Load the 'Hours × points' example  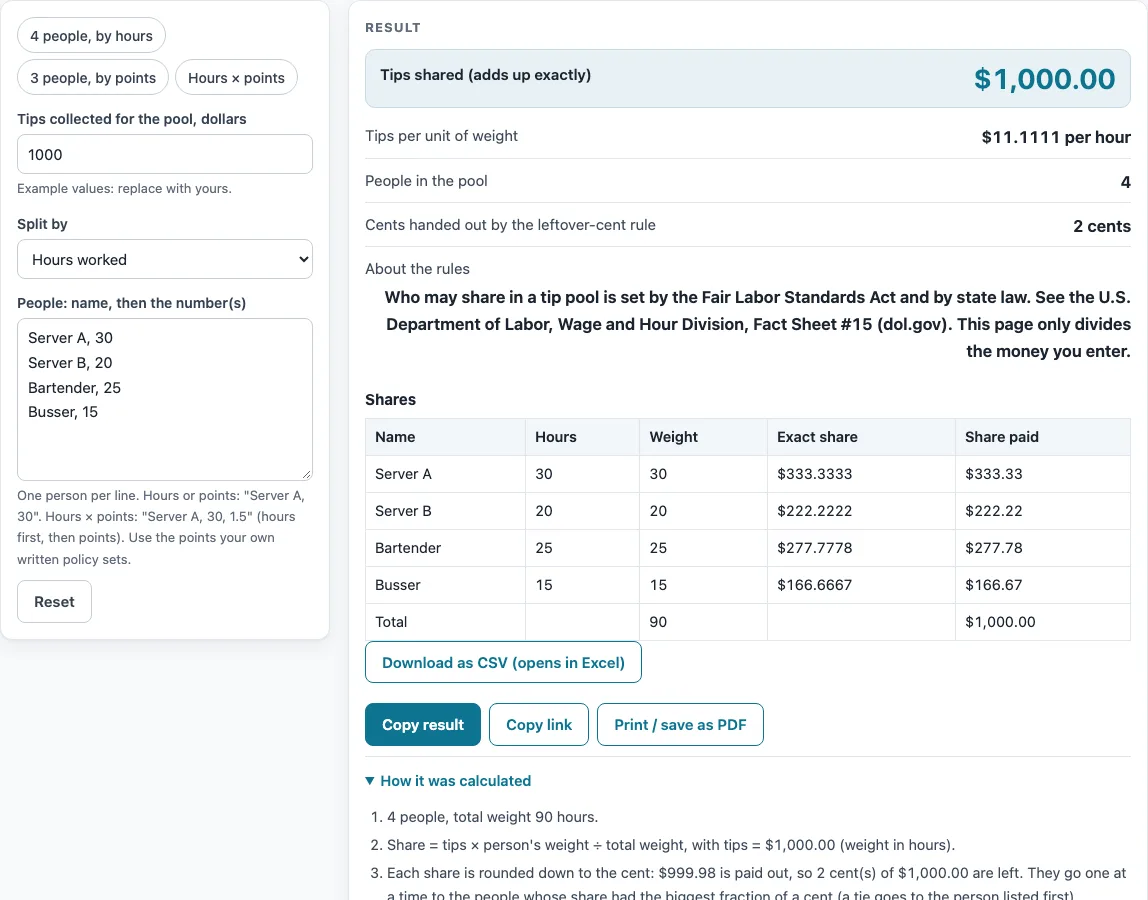[x=236, y=78]
